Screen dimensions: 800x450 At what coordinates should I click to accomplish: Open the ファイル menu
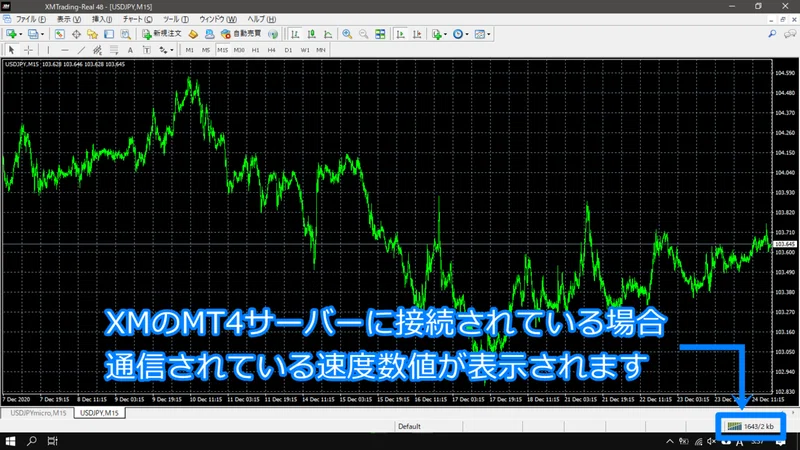coord(31,19)
